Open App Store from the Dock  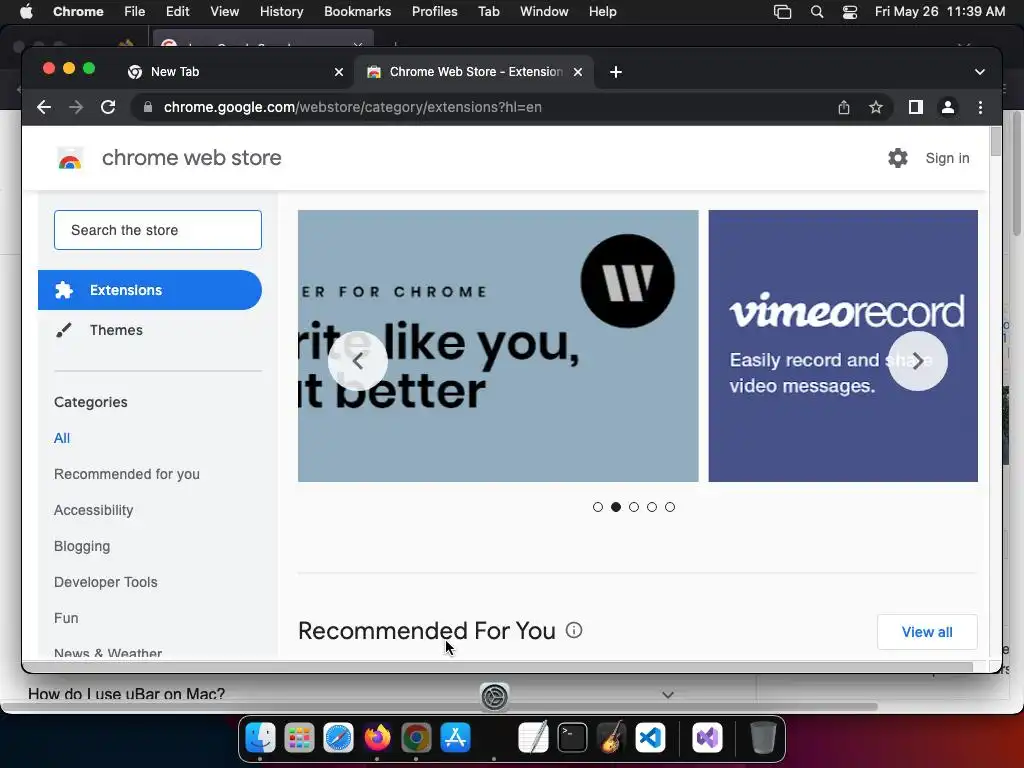pos(455,738)
